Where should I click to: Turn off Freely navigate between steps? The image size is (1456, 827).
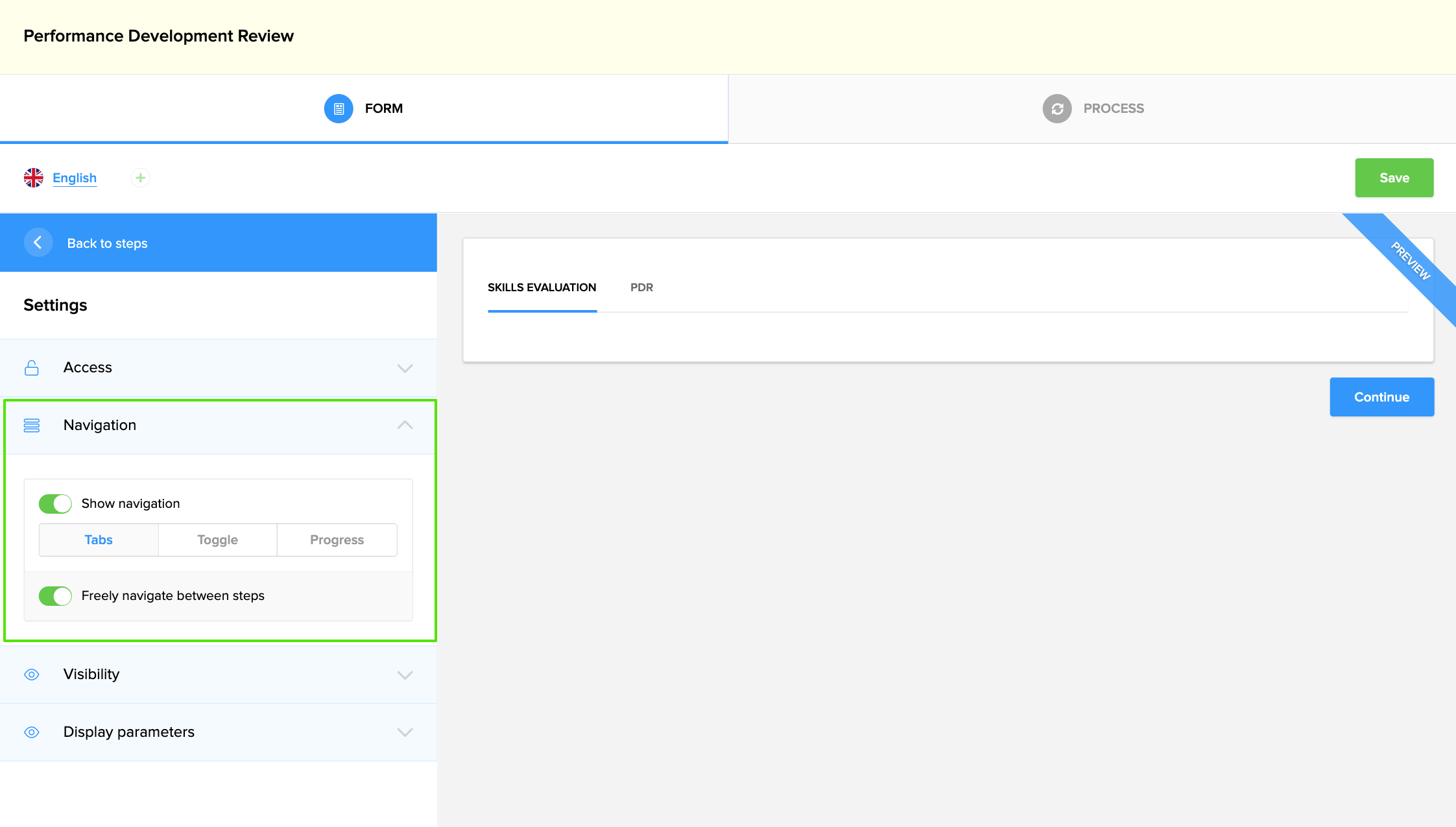pos(55,596)
